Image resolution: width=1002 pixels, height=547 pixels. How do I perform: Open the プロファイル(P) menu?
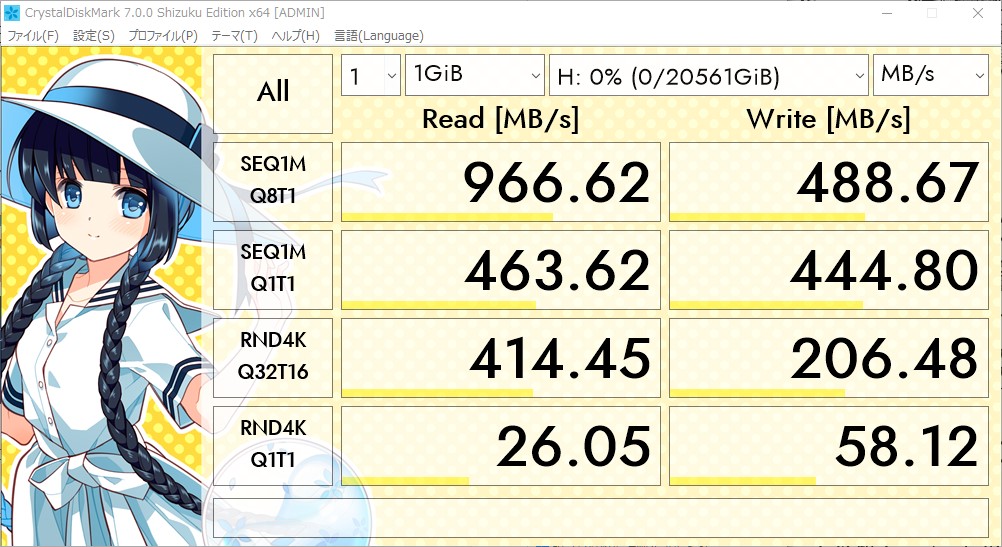point(163,36)
